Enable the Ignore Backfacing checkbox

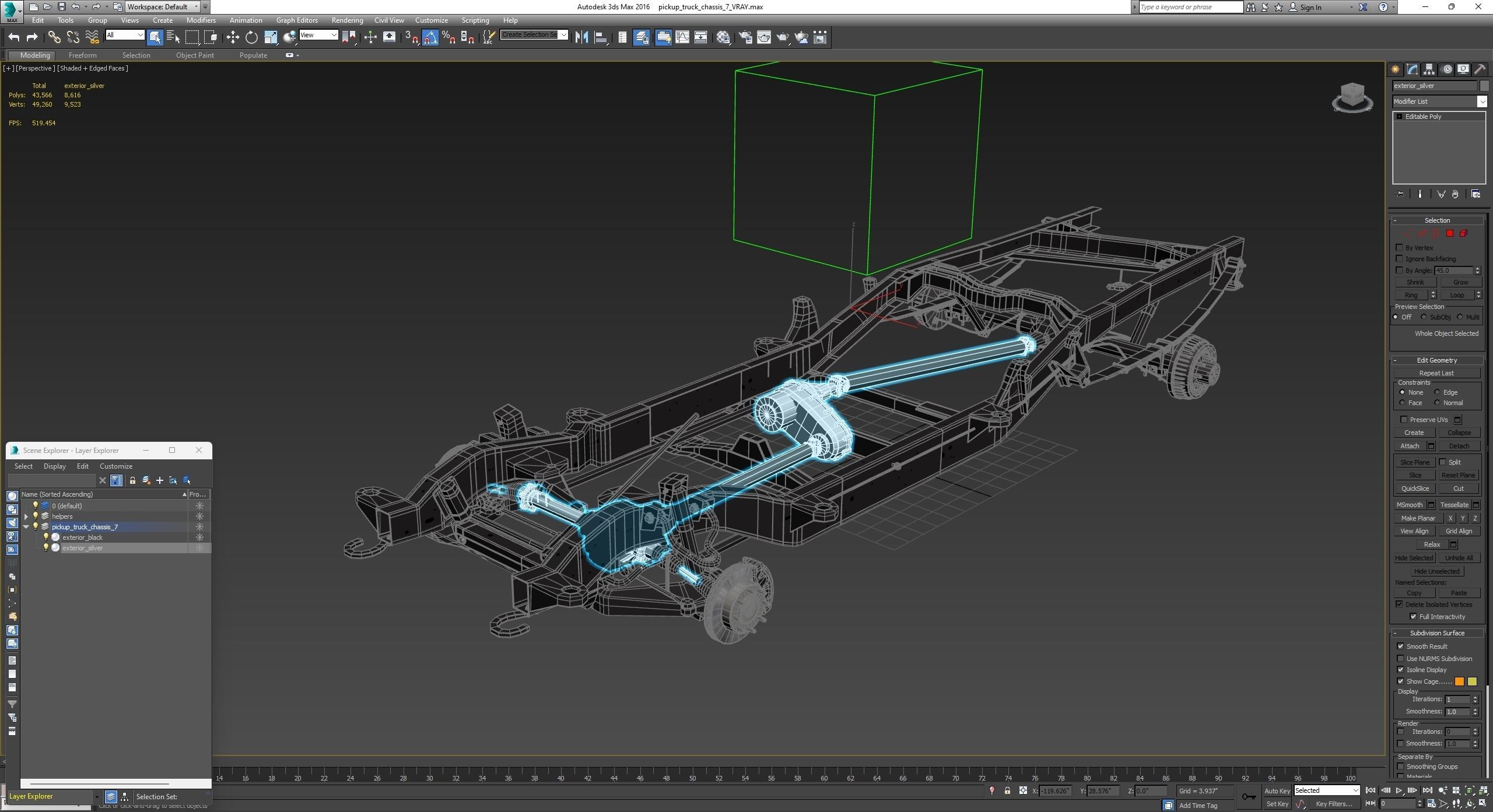(1400, 259)
